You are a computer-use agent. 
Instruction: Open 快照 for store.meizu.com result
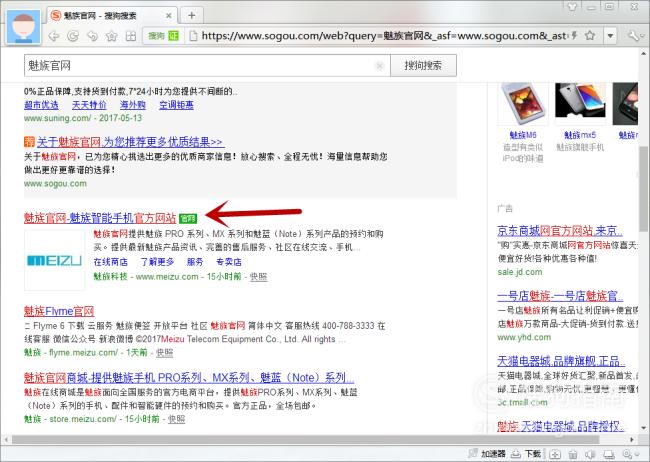pos(176,419)
